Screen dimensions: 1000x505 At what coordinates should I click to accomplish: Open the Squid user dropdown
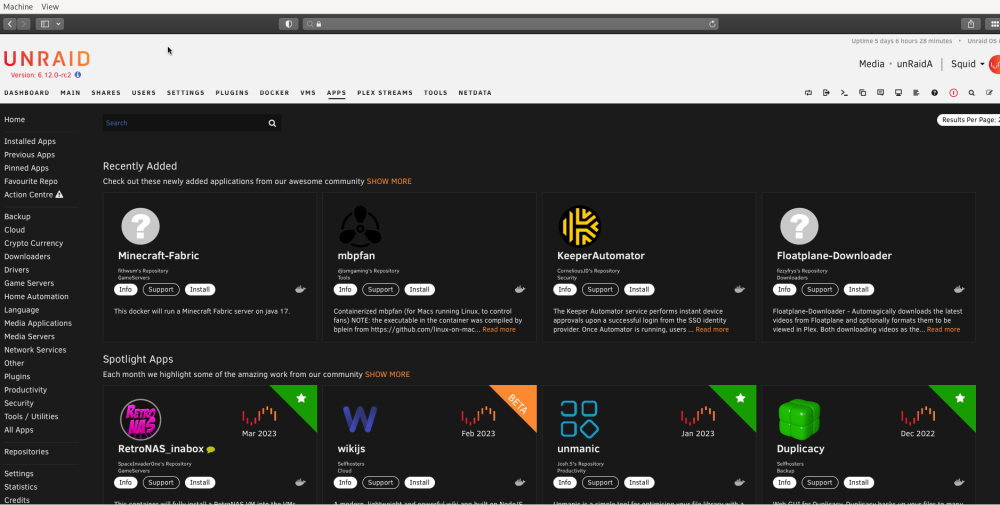(967, 64)
